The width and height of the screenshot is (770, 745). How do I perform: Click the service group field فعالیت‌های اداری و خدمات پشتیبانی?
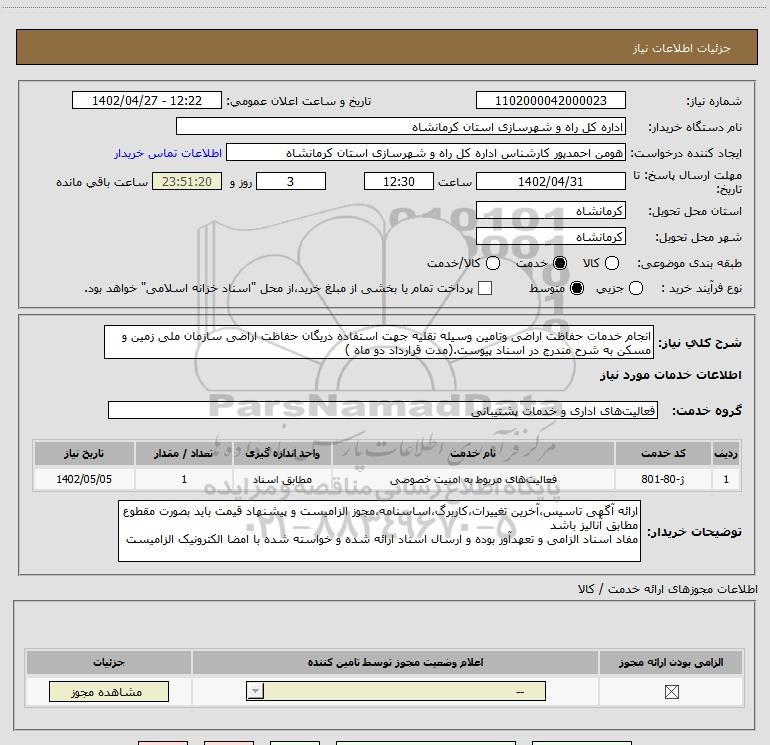383,410
